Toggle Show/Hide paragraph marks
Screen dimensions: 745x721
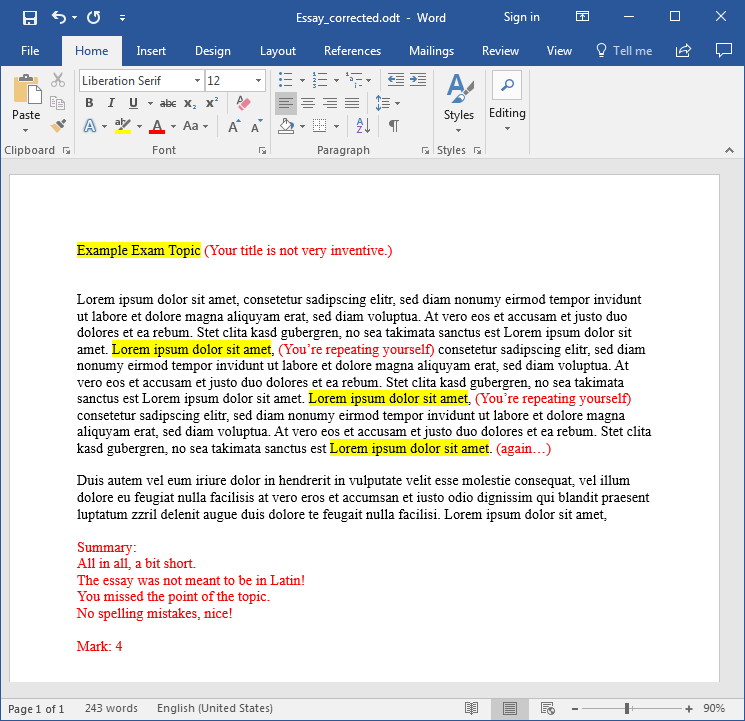(393, 126)
